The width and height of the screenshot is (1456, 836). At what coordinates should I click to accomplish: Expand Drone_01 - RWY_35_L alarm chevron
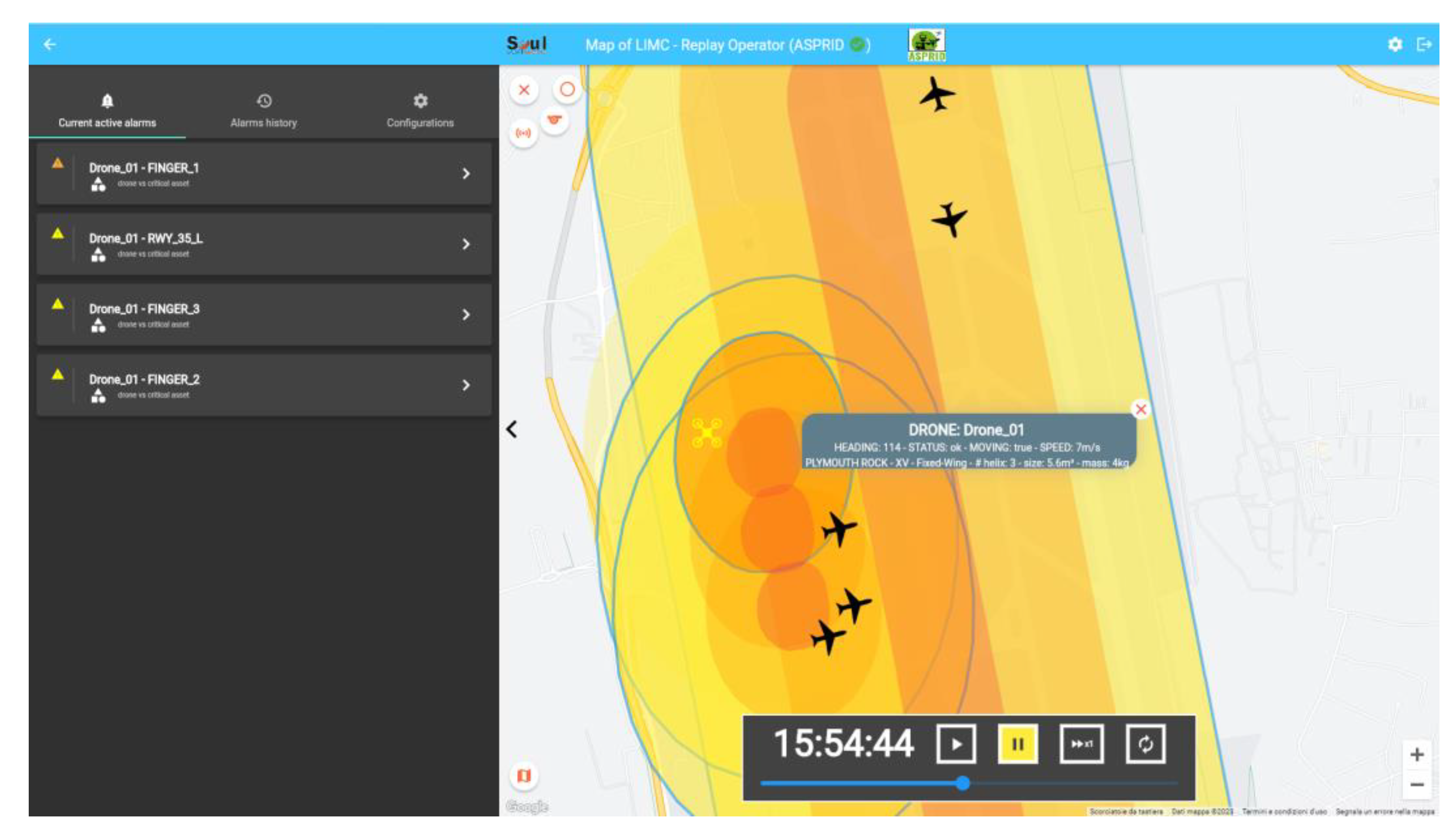pos(466,244)
